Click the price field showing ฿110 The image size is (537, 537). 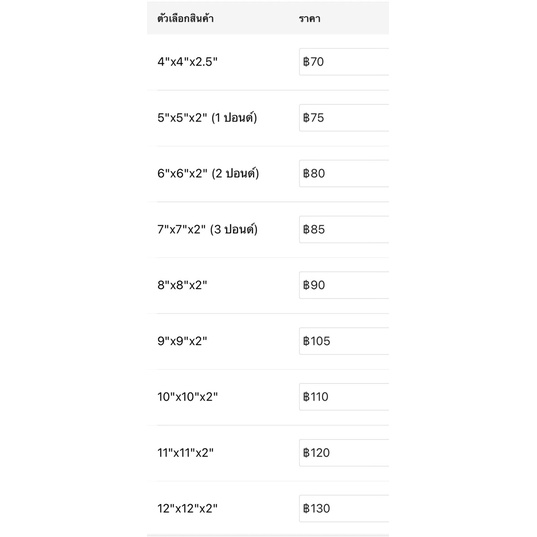click(344, 397)
